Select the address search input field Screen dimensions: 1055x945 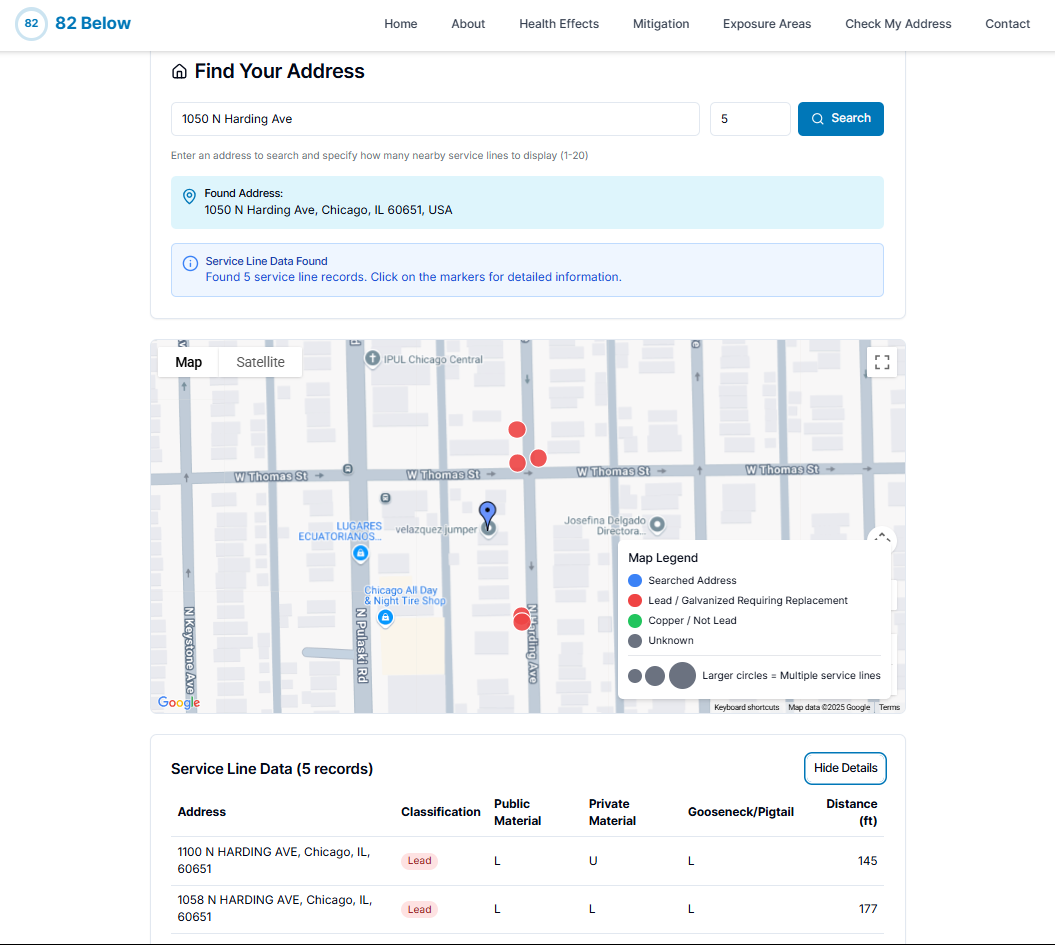point(435,118)
